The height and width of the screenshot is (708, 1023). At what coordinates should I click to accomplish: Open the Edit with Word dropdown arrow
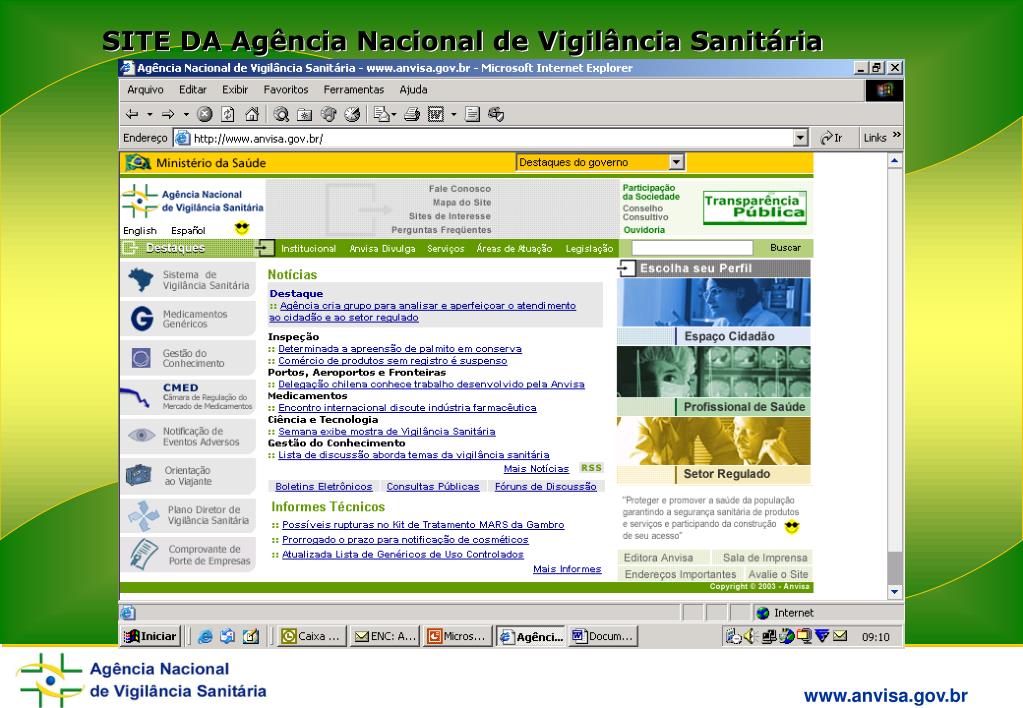click(453, 115)
